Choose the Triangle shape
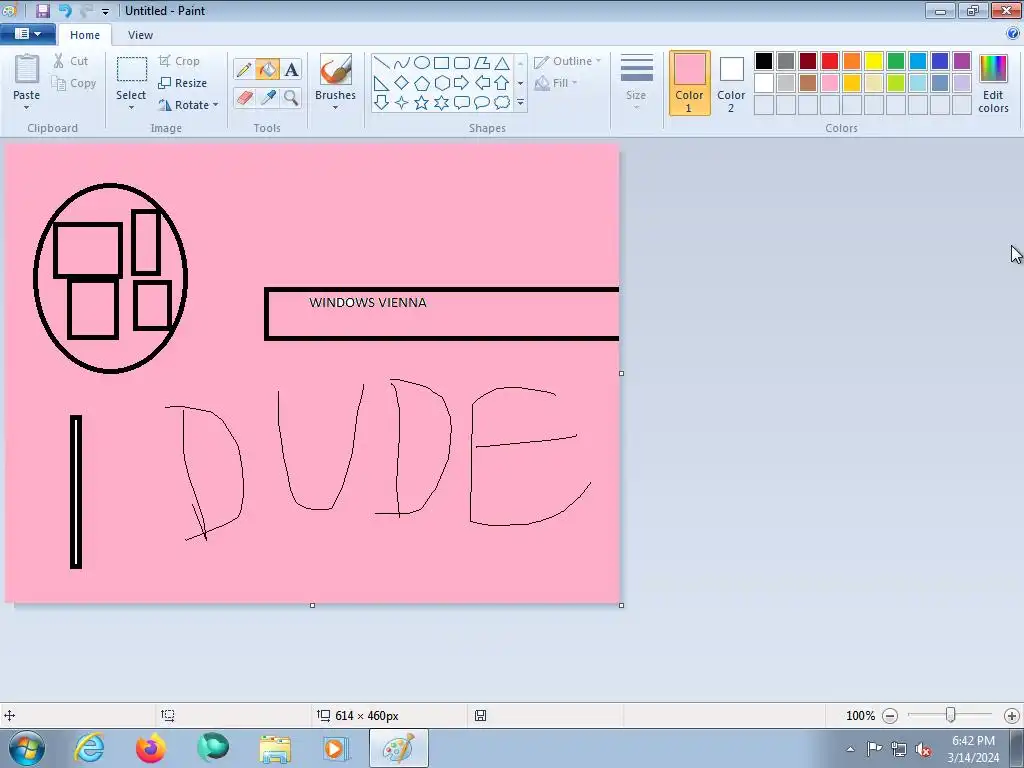Image resolution: width=1024 pixels, height=768 pixels. [x=502, y=63]
